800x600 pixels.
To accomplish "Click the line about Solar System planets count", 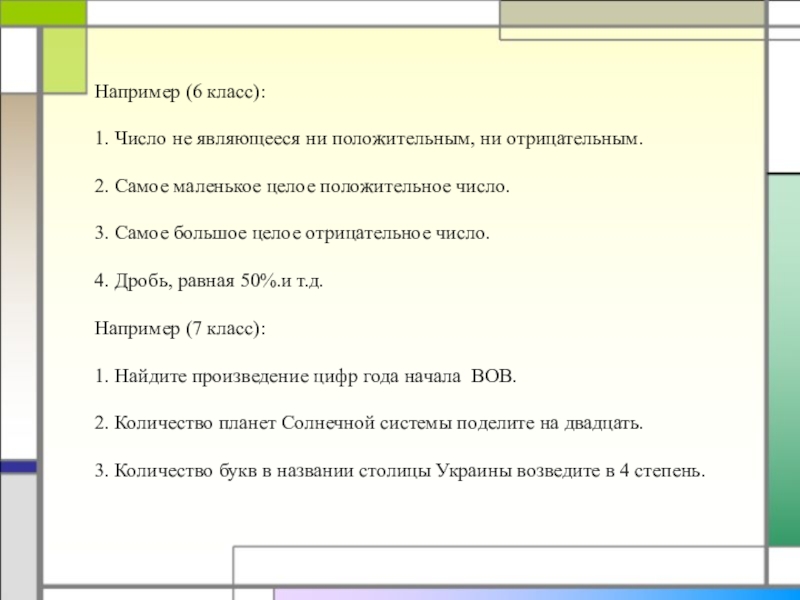I will point(369,423).
